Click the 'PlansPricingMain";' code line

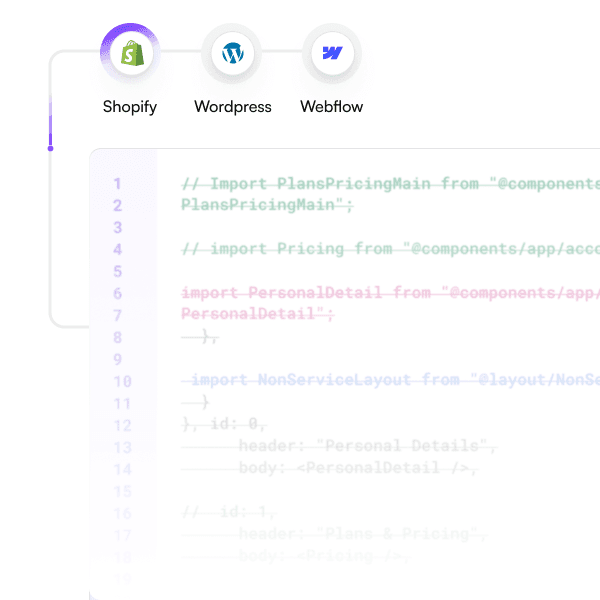click(267, 205)
